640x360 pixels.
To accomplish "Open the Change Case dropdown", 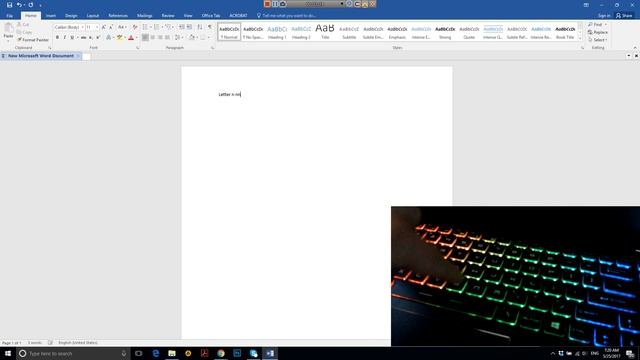I will 122,27.
